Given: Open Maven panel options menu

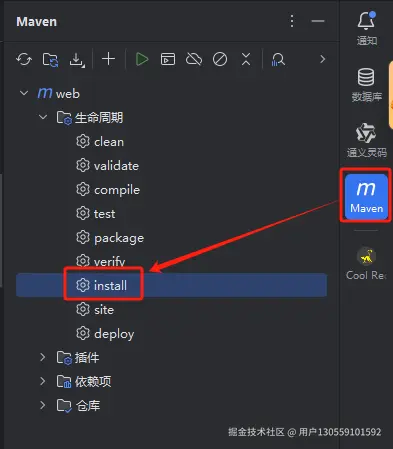Looking at the screenshot, I should coord(292,21).
